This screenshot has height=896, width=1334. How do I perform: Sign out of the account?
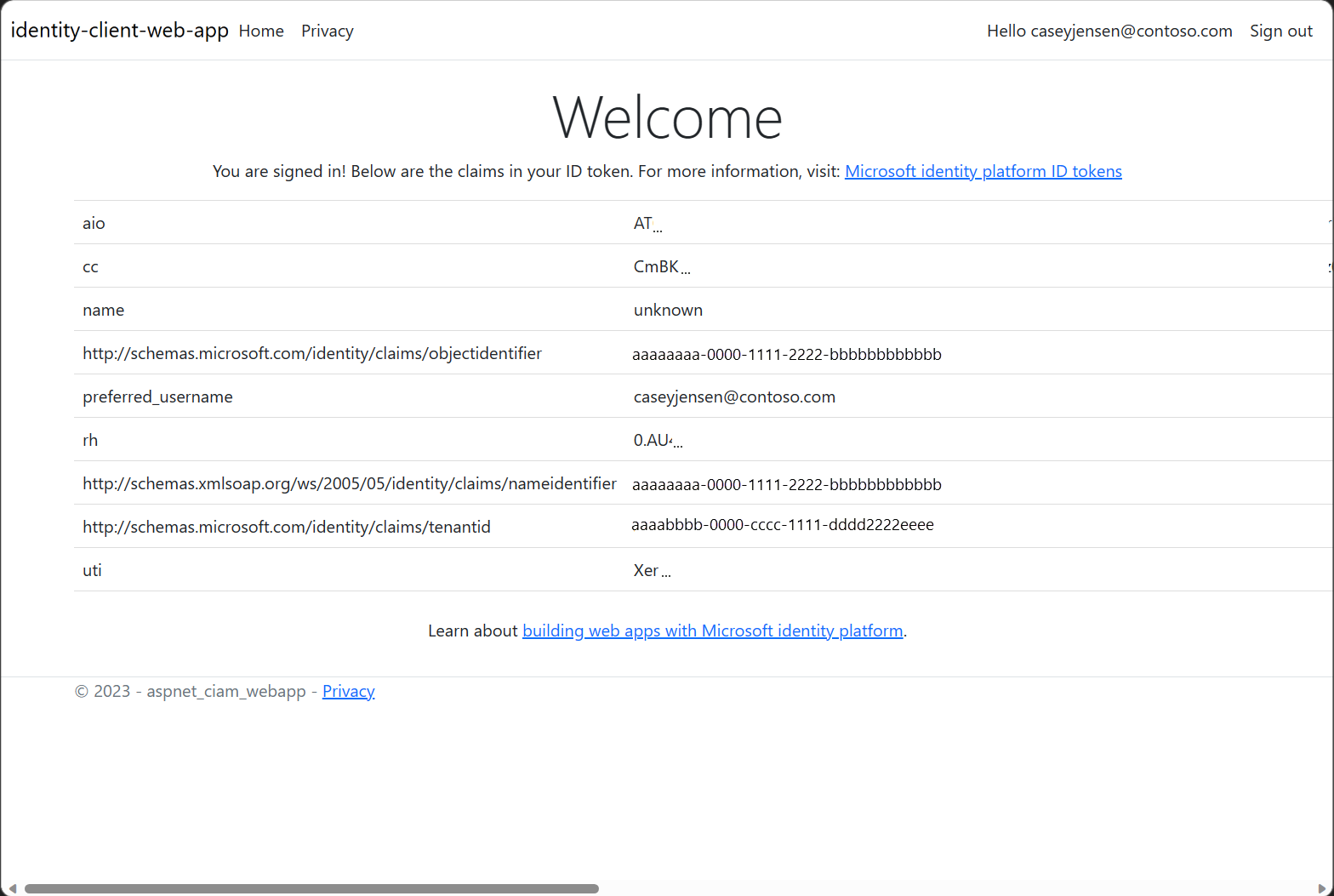click(x=1280, y=31)
